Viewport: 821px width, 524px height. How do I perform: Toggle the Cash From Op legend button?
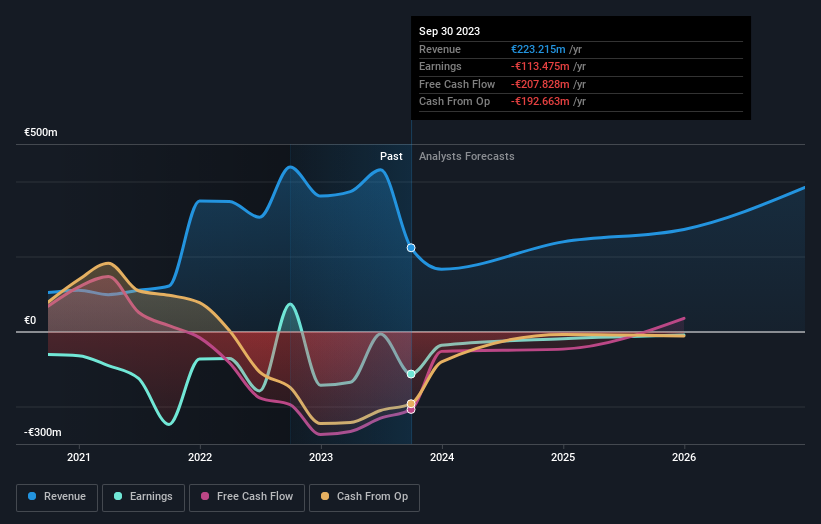364,497
